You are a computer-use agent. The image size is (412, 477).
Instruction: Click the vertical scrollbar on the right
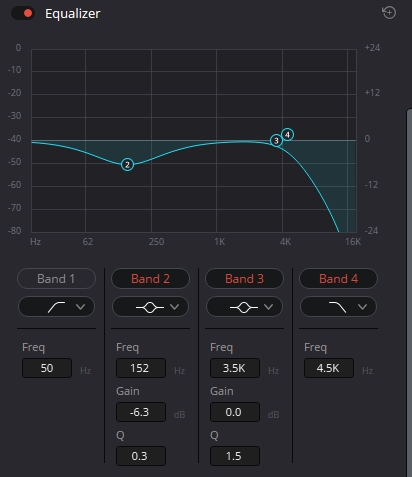tap(409, 292)
